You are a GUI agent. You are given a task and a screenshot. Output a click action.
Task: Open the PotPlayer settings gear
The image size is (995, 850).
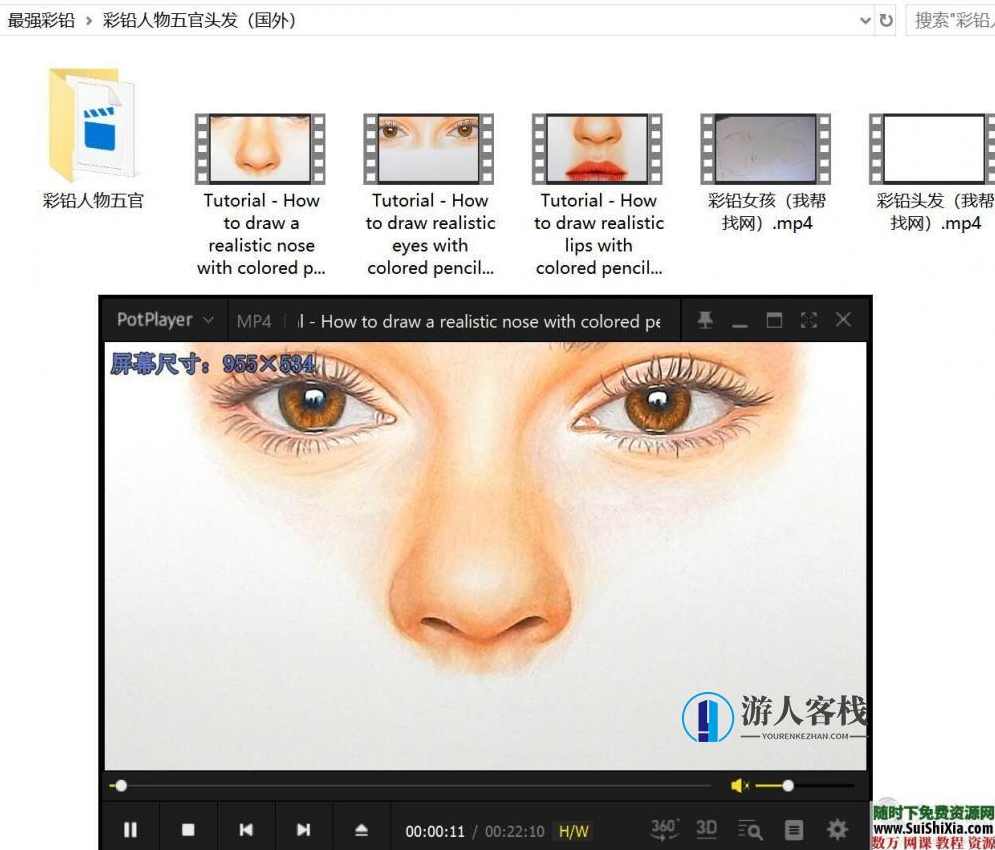(x=837, y=829)
